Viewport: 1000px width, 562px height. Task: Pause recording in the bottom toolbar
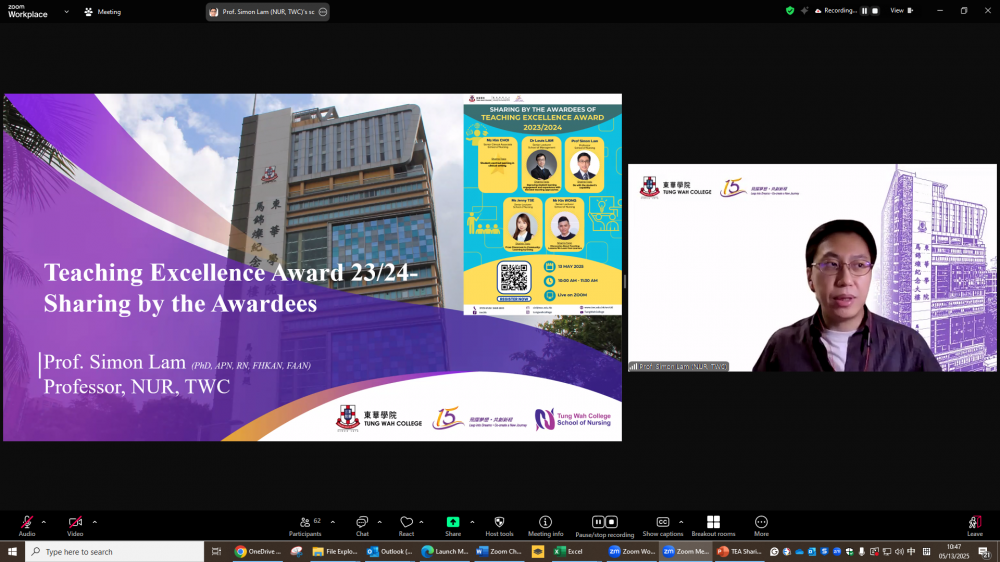coord(598,522)
